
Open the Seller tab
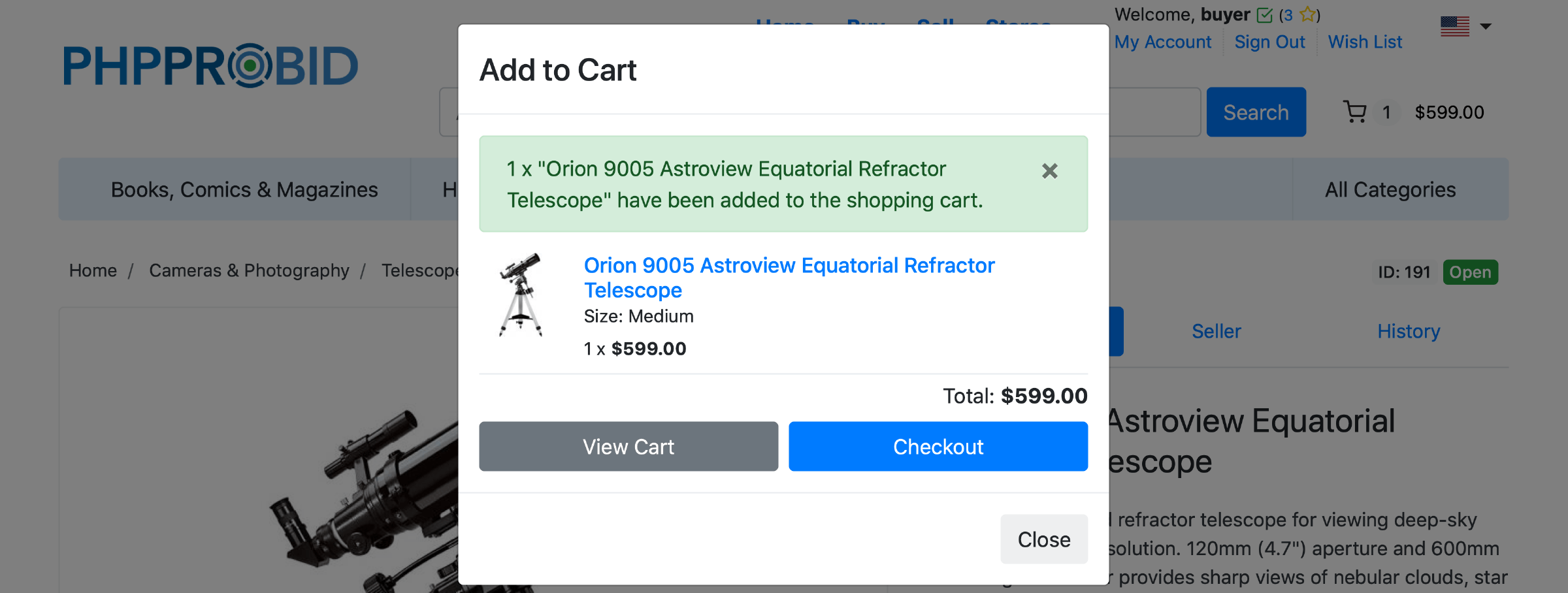pyautogui.click(x=1216, y=331)
